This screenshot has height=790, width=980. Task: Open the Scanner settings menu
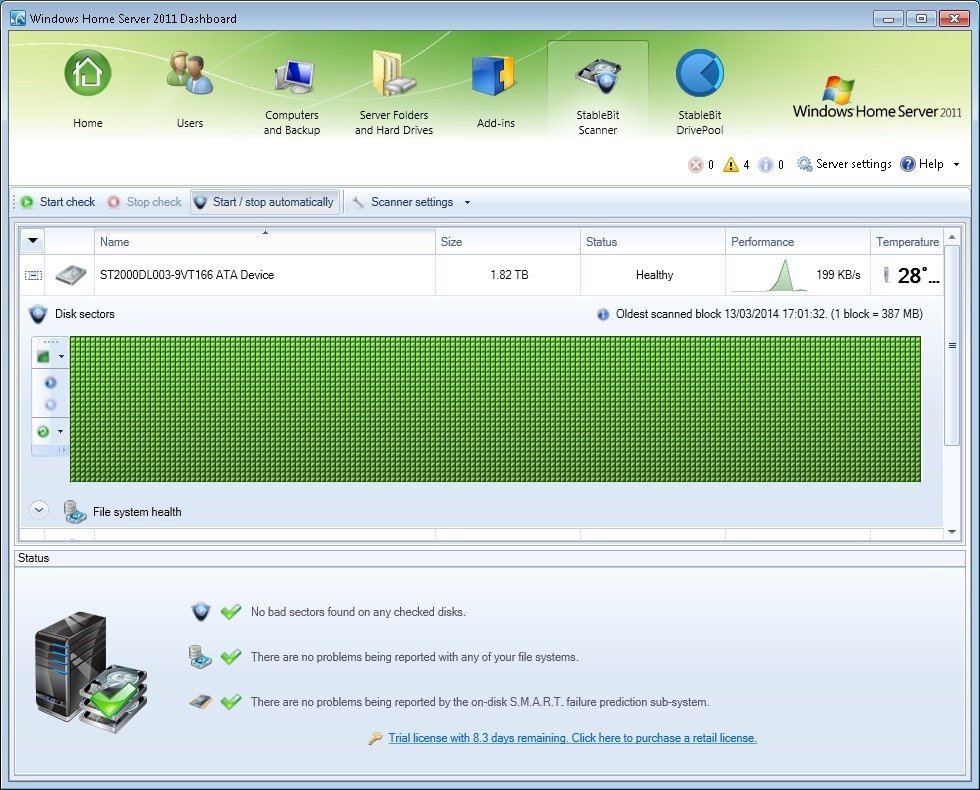(x=412, y=202)
